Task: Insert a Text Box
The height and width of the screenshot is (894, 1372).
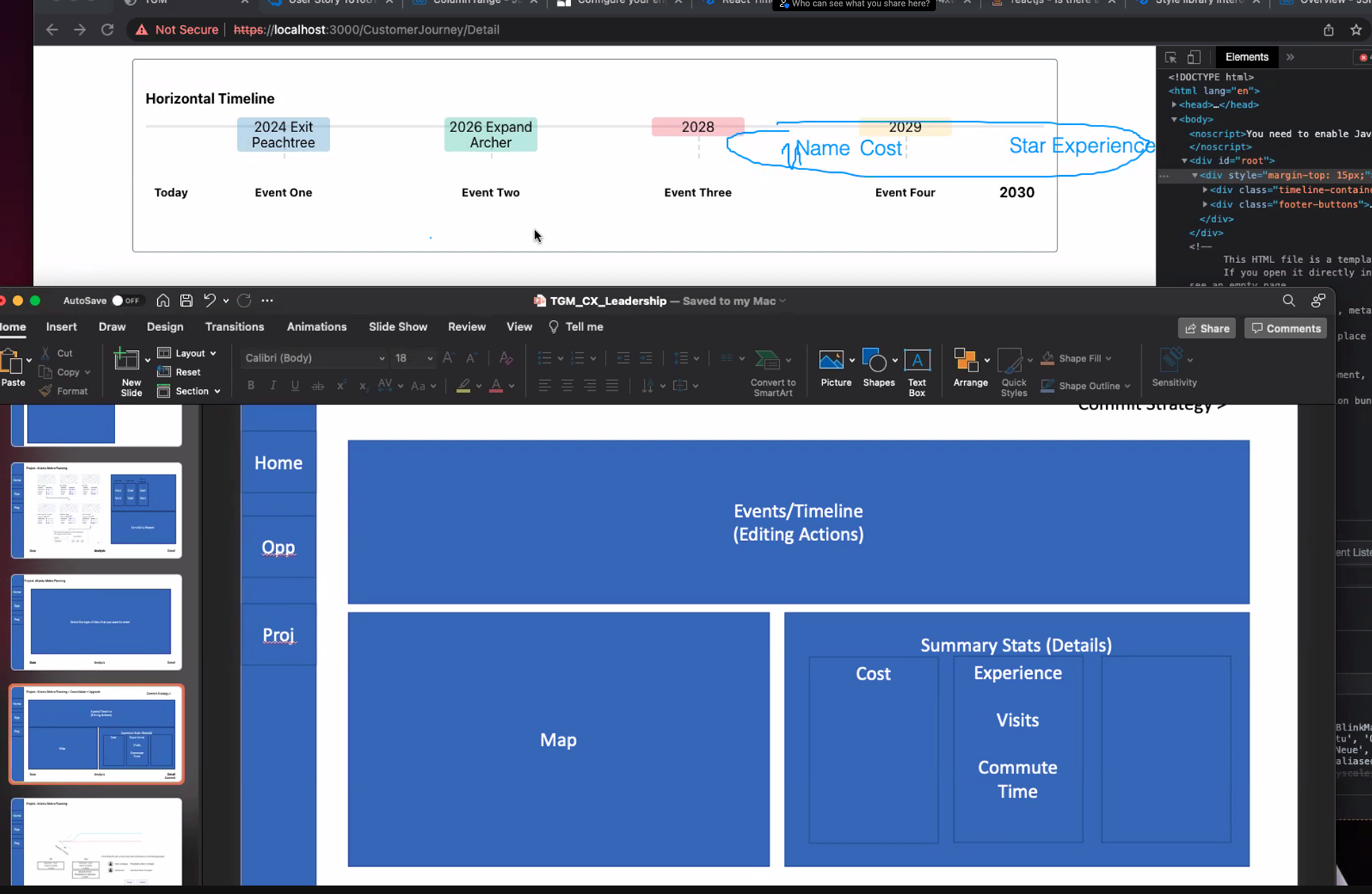Action: coord(917,372)
